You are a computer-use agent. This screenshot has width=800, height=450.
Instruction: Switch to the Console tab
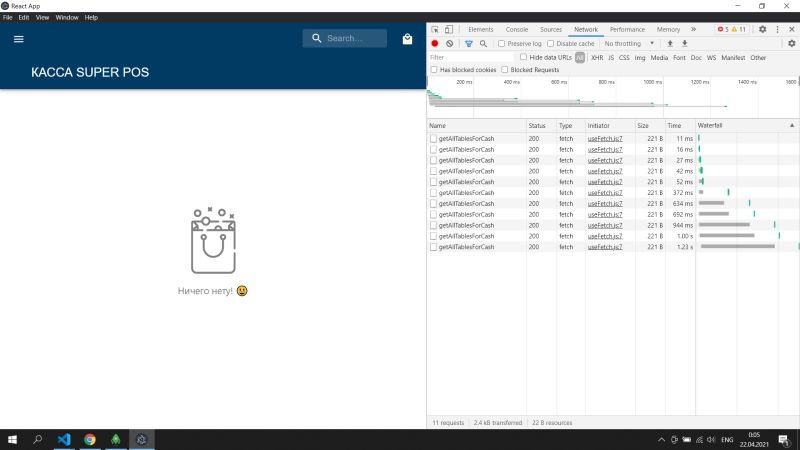point(517,30)
